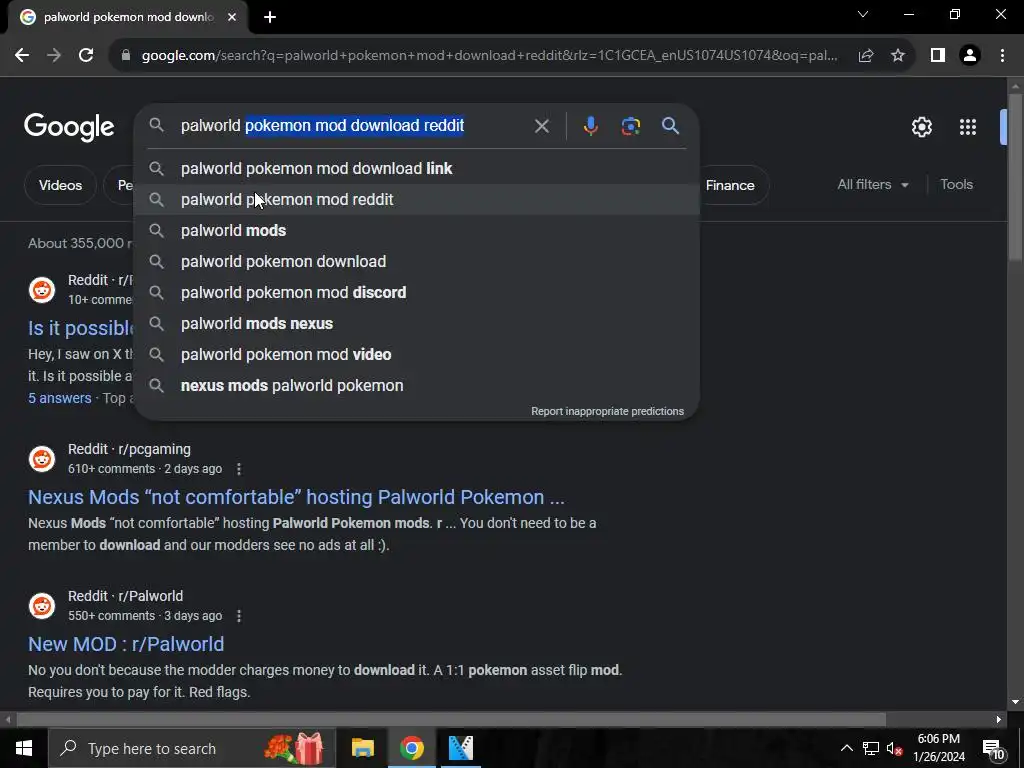Click the browser forward arrow
The image size is (1024, 768).
54,56
